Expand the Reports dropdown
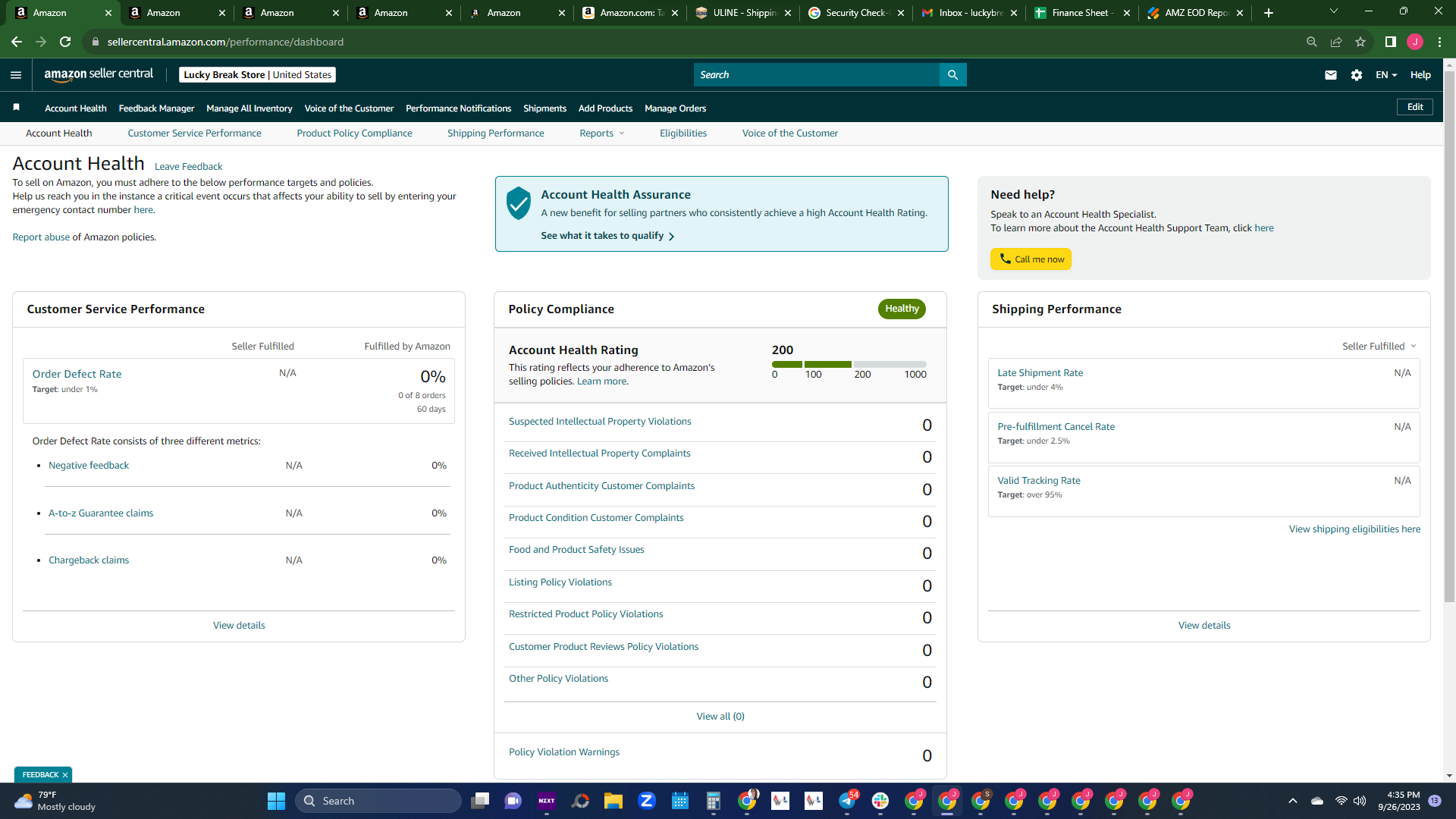 coord(602,133)
